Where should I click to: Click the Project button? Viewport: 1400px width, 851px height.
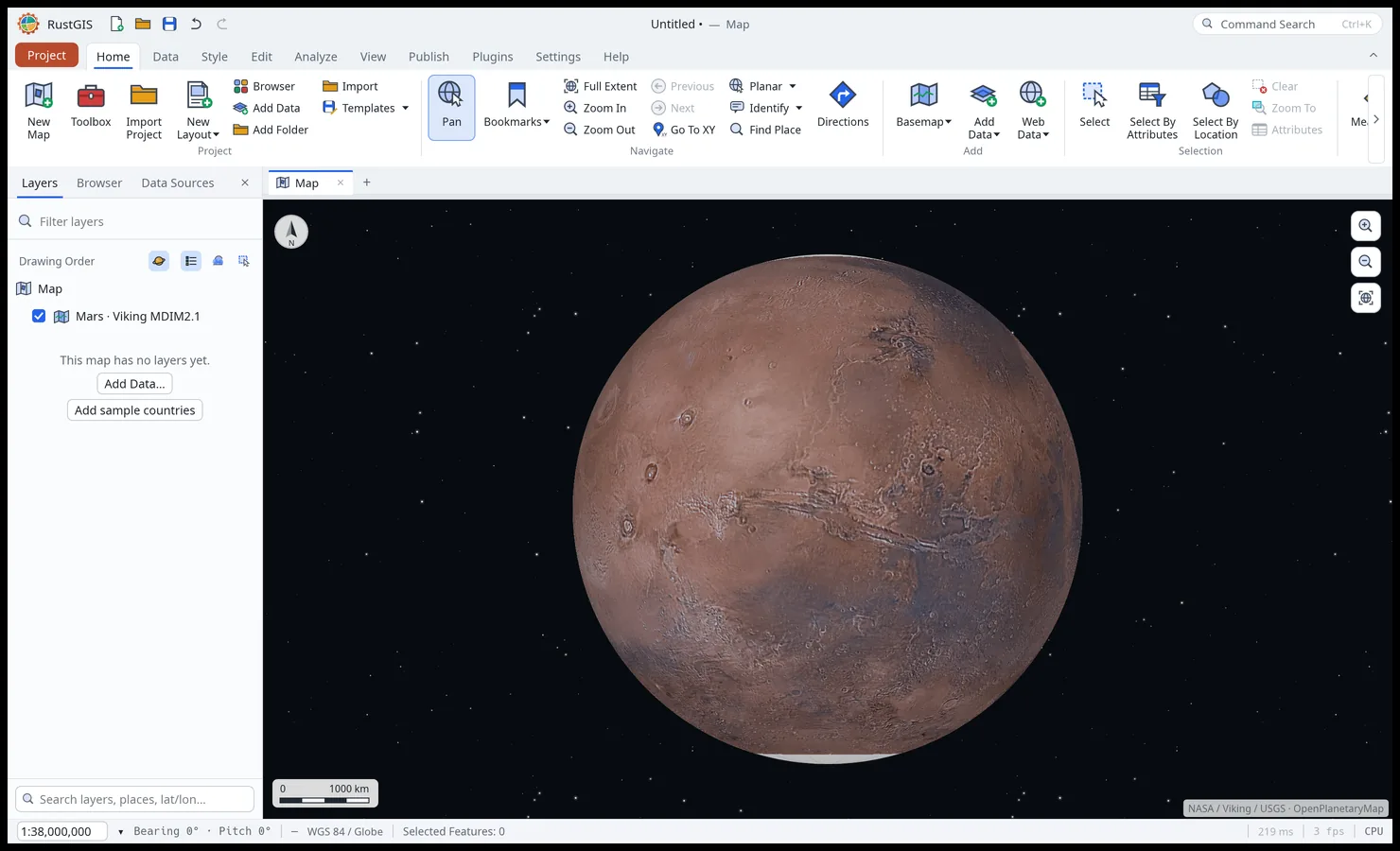point(46,55)
